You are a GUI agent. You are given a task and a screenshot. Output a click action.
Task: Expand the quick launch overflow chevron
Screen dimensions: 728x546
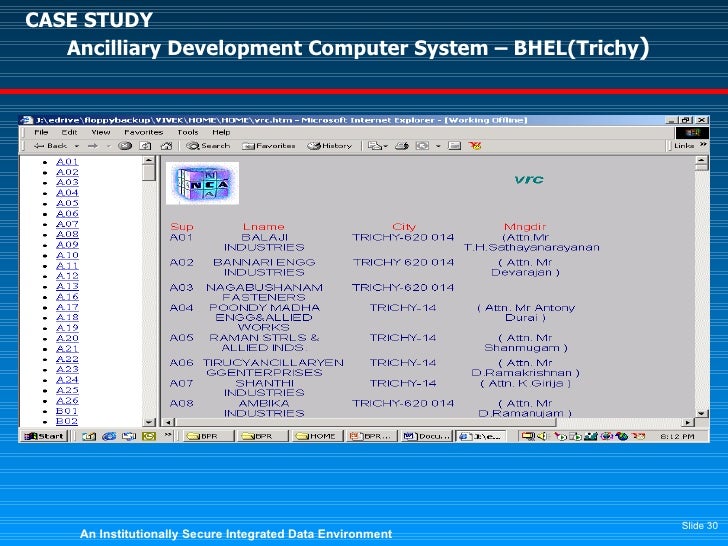(168, 435)
